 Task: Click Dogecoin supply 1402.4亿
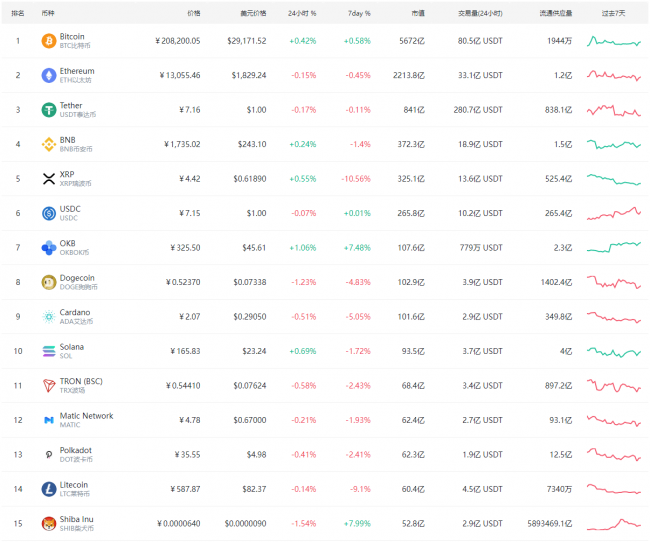point(556,282)
